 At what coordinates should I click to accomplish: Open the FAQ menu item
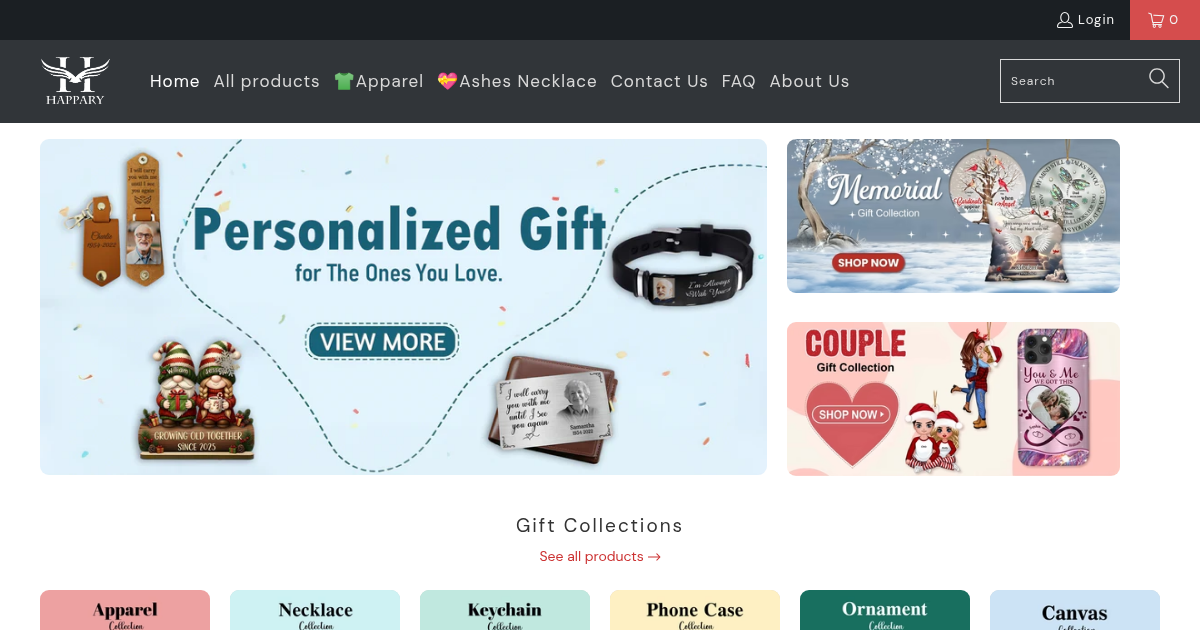click(x=739, y=81)
